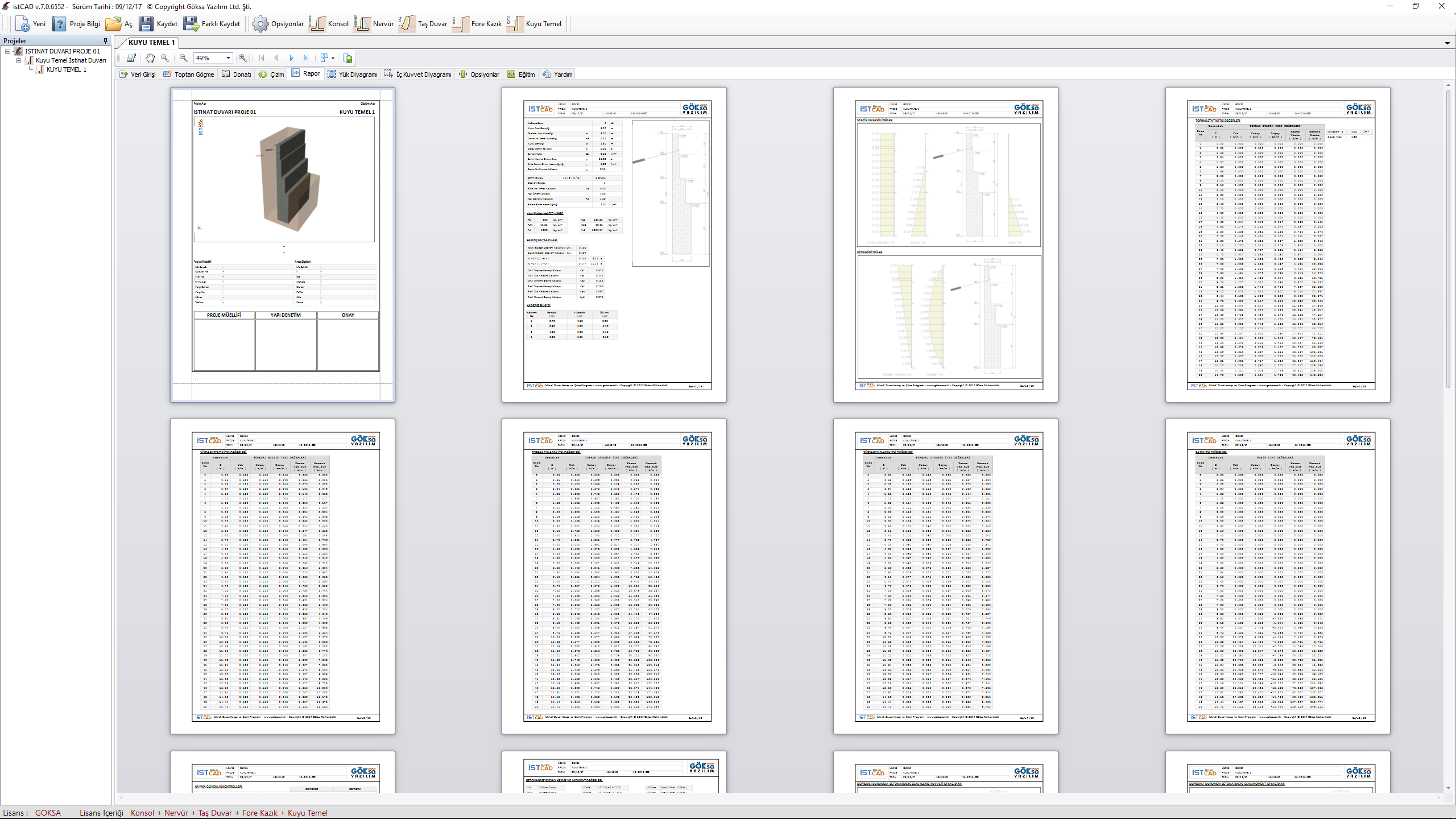
Task: Collapse Kuyu Temel İstinat Duvarı tree node
Action: (19, 60)
